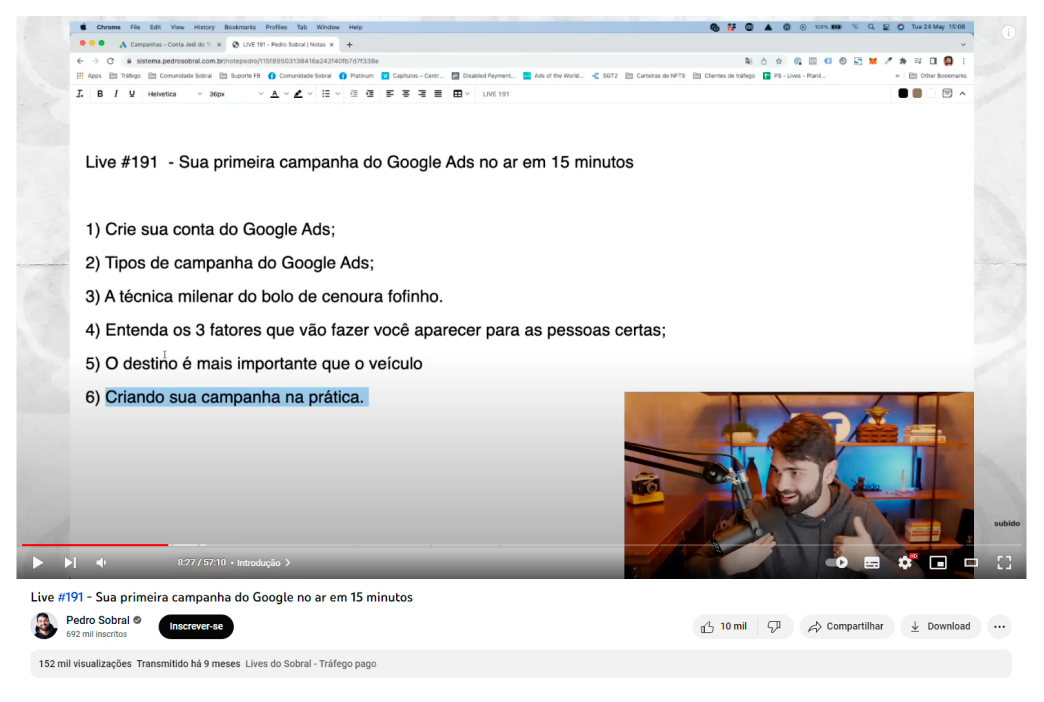Collapse the editor toolbar with up chevron
1044x702 pixels.
click(963, 94)
